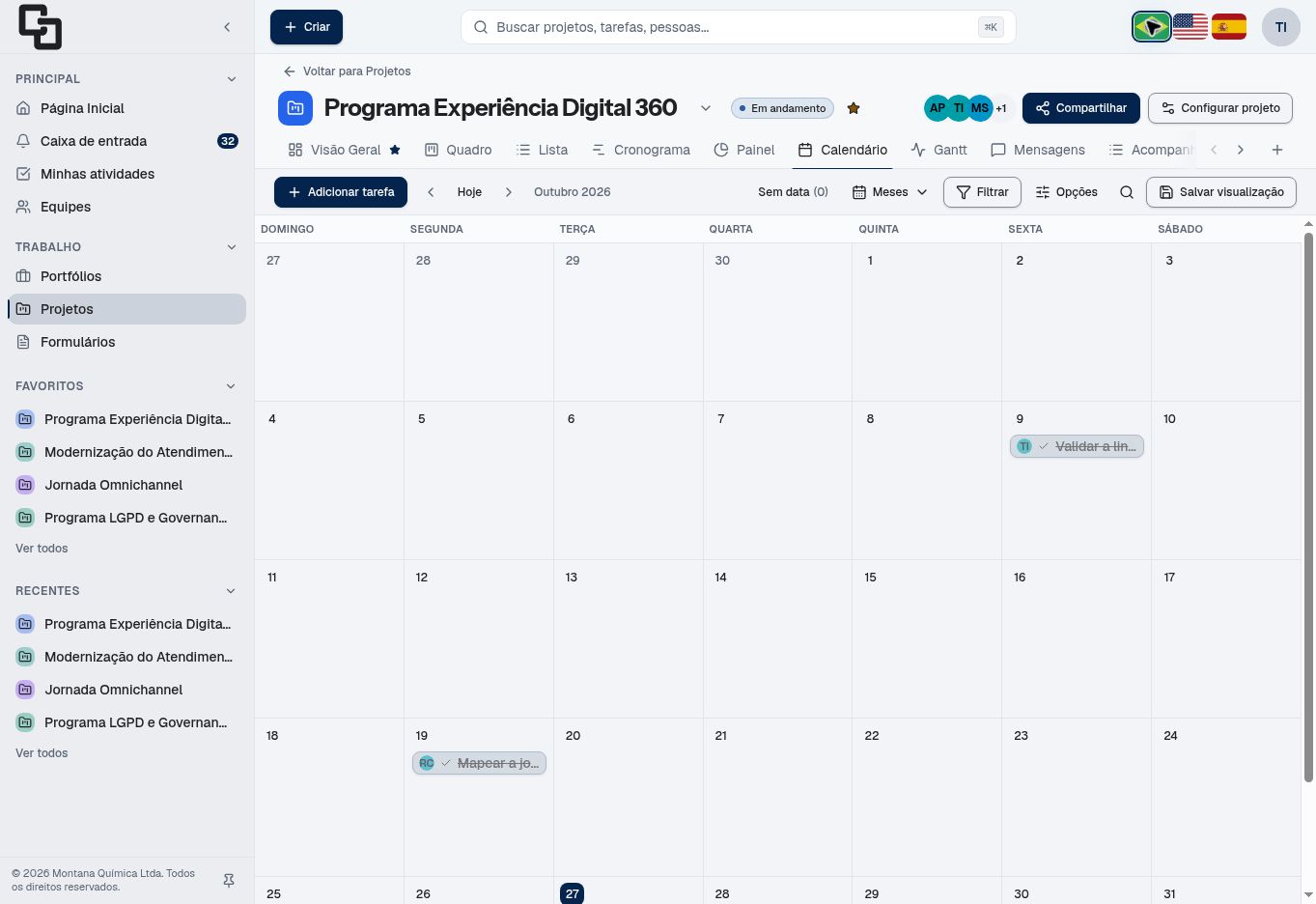The width and height of the screenshot is (1316, 904).
Task: Click the Adicionar tarefa button
Action: pos(341,192)
